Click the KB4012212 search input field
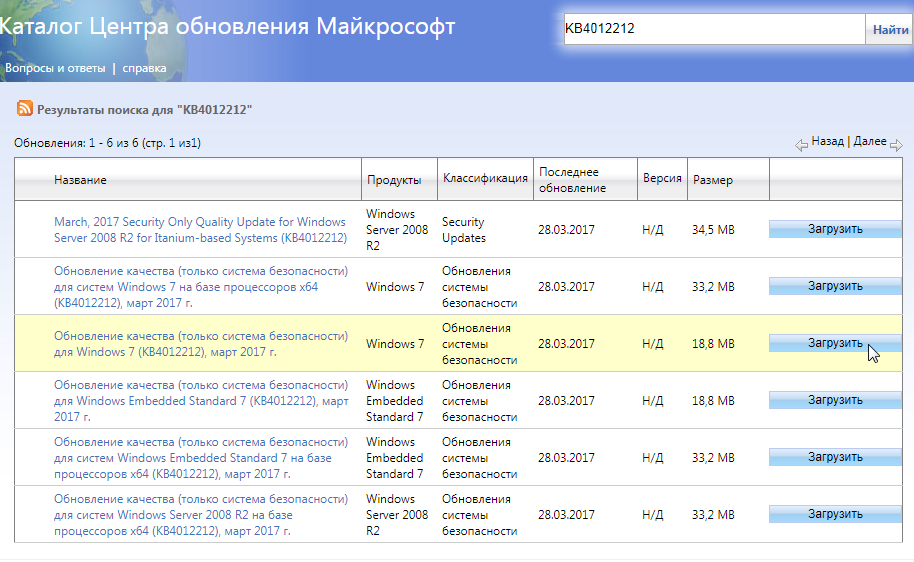Screen dimensions: 914x562 click(x=714, y=29)
